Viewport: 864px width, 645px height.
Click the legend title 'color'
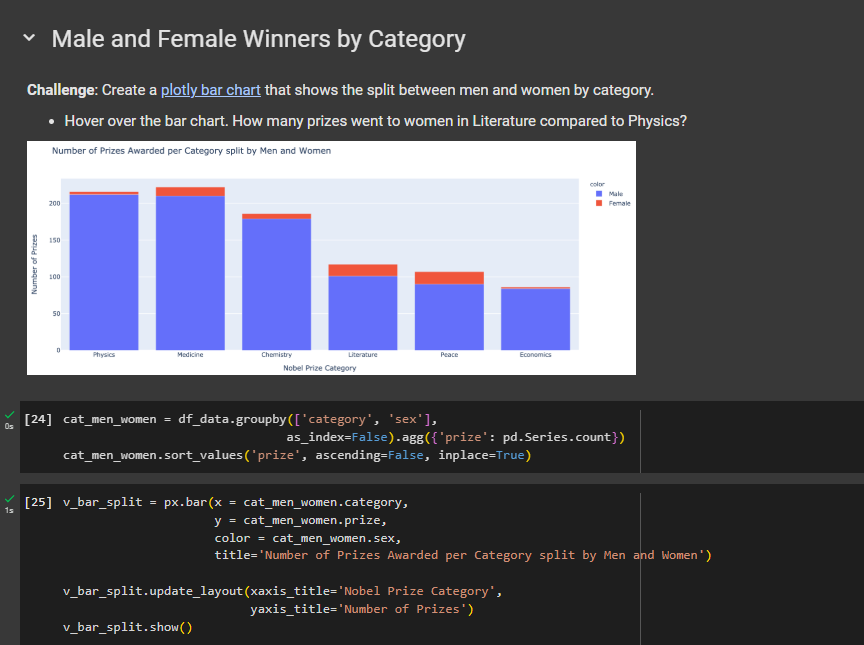[x=597, y=184]
